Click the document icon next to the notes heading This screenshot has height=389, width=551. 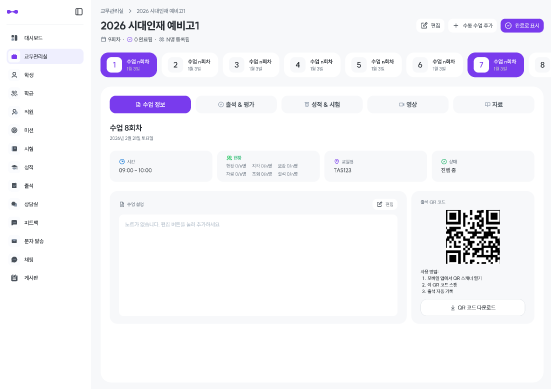pyautogui.click(x=122, y=204)
